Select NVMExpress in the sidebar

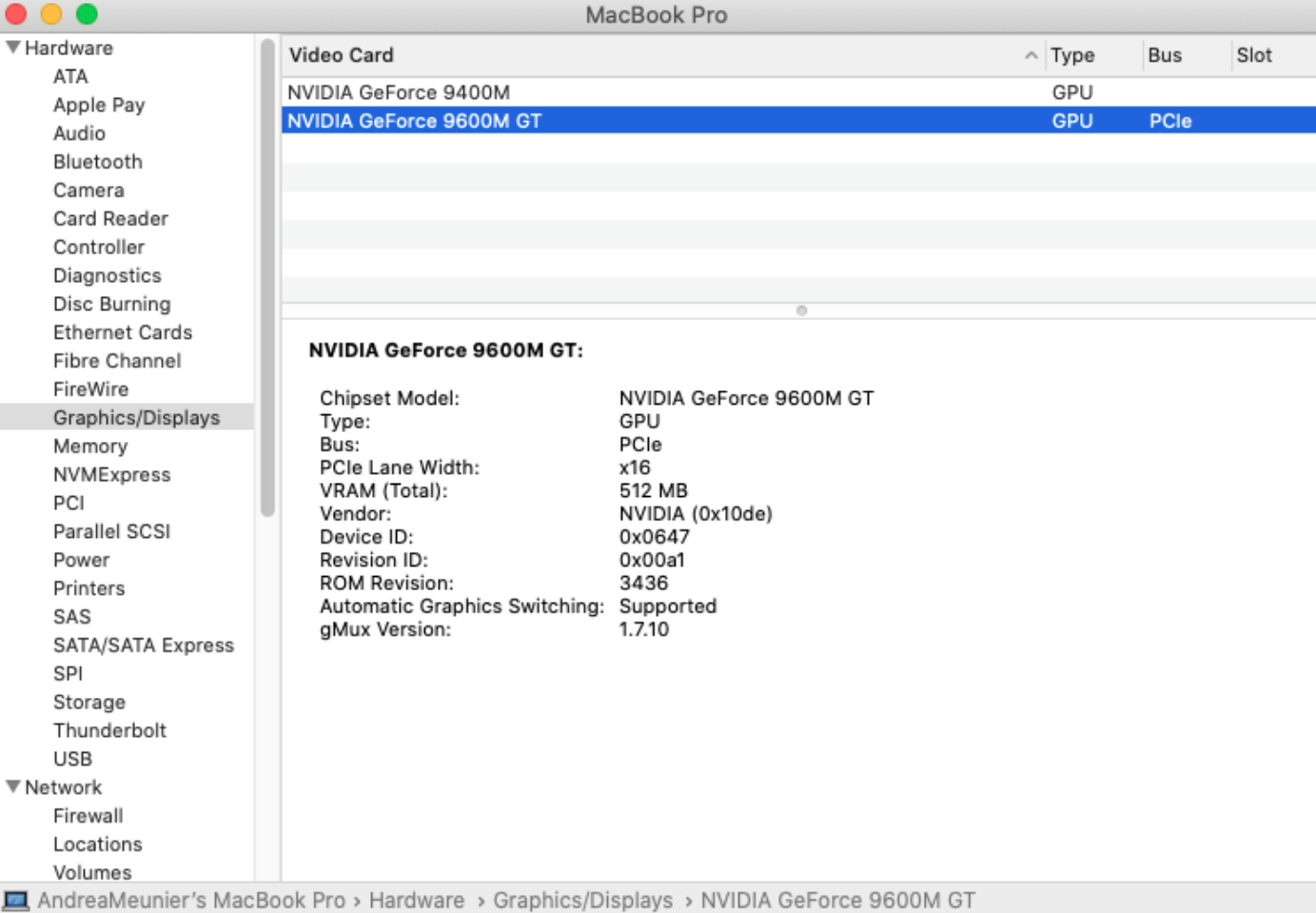[112, 474]
